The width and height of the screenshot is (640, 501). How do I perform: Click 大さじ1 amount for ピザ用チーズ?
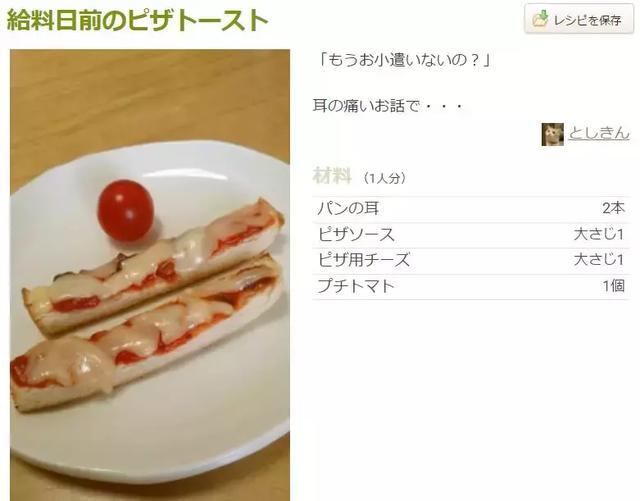click(x=599, y=260)
